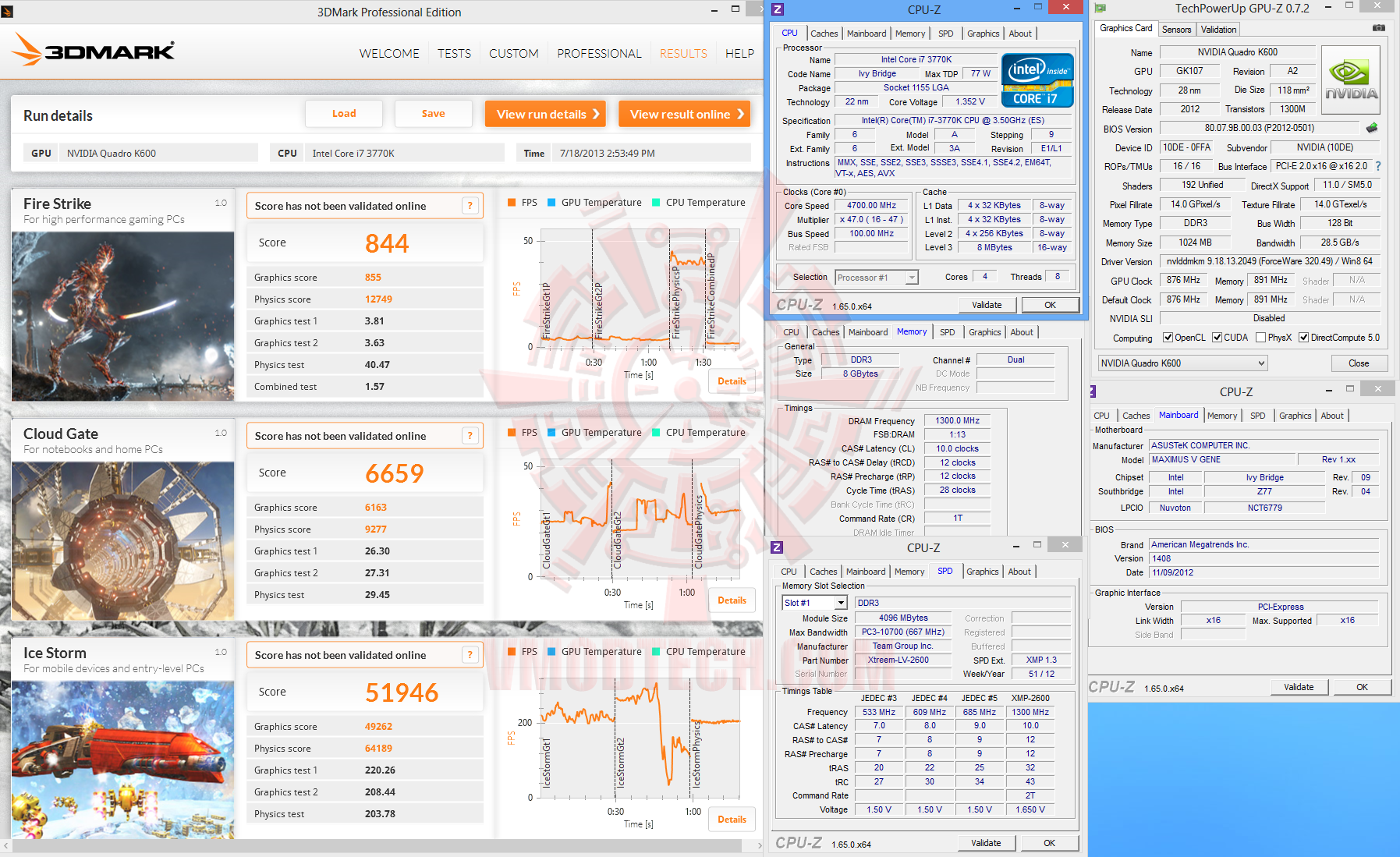Open the Fire Strike validation help question mark
Viewport: 1400px width, 857px height.
tap(470, 206)
